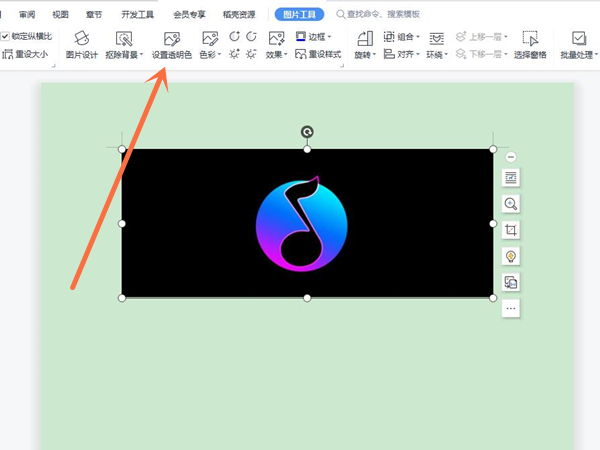600x450 pixels.
Task: Click the rotation handle above the image
Action: tap(307, 131)
